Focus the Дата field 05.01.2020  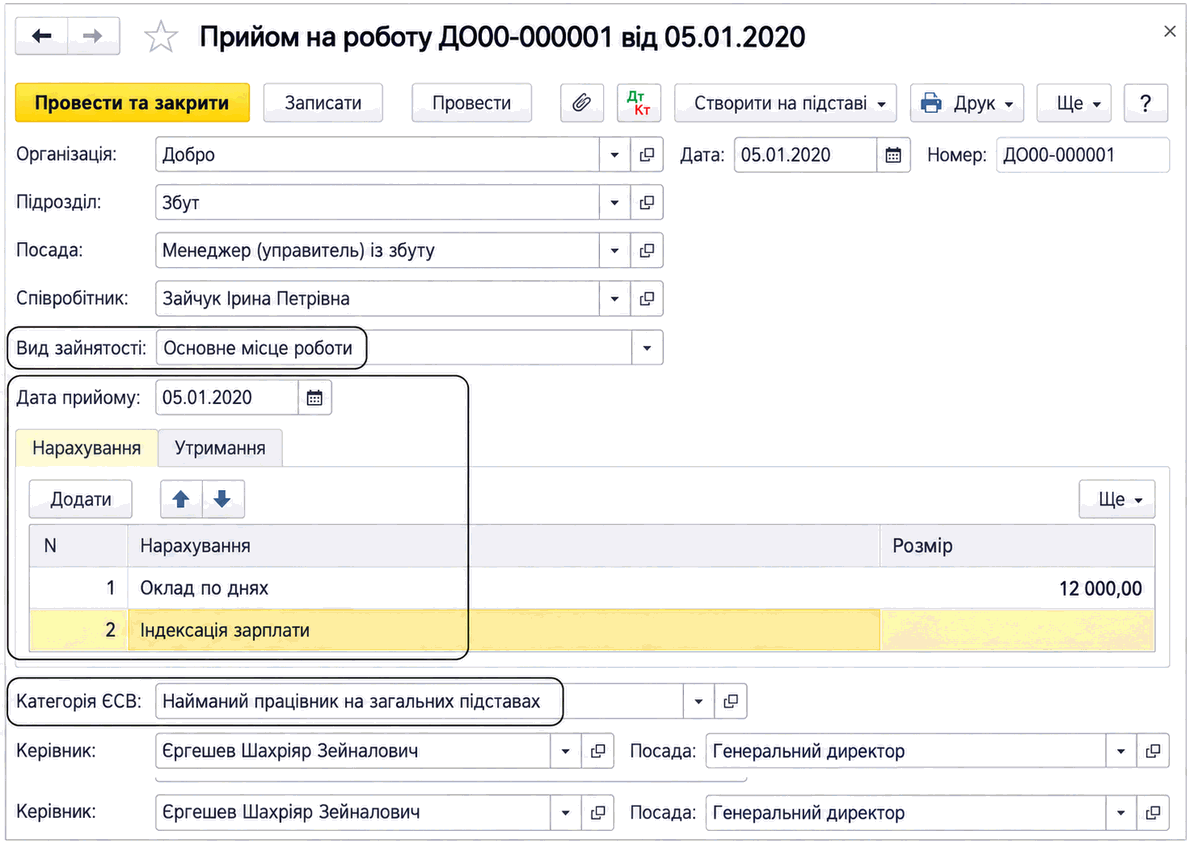[805, 155]
